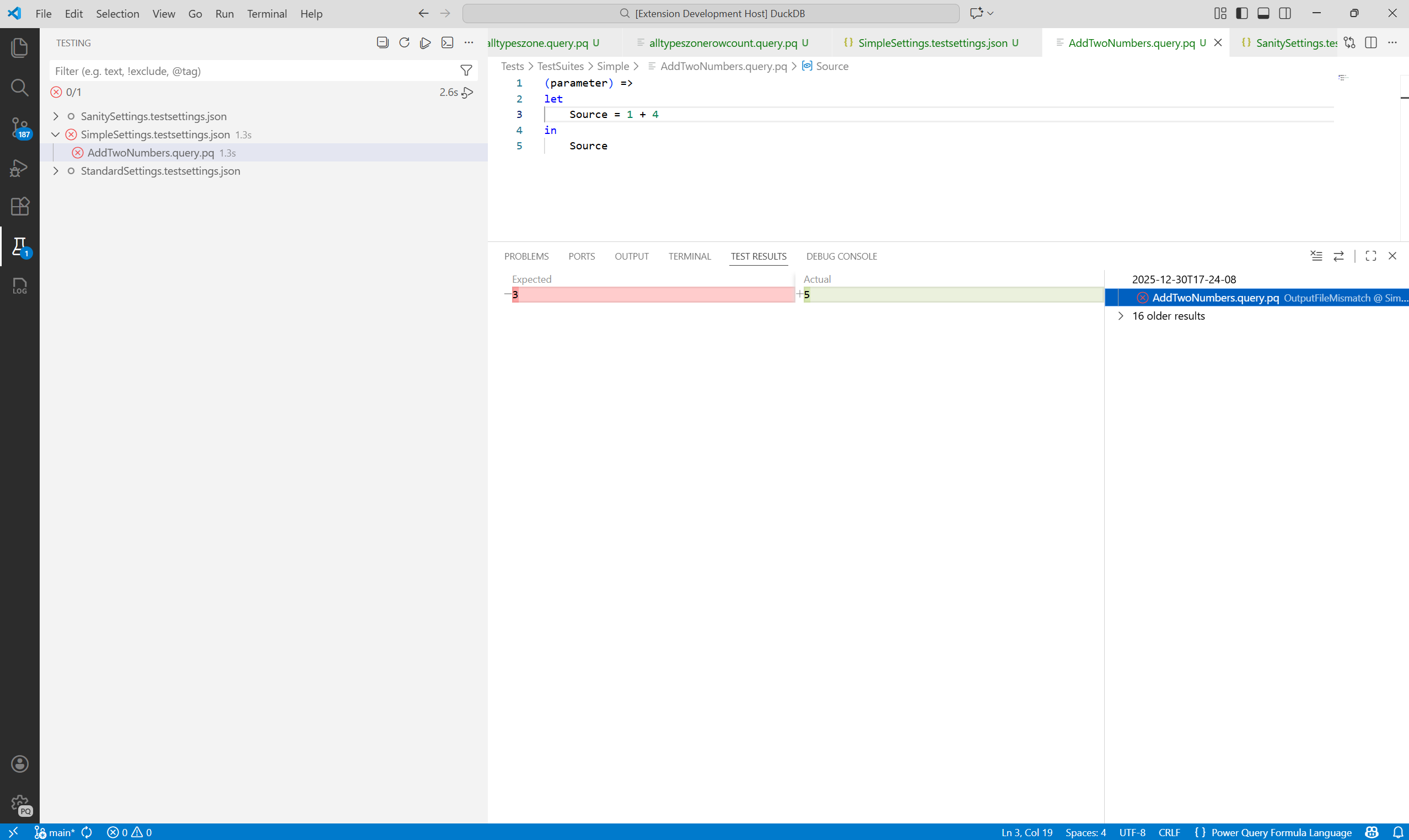
Task: Go back with the navigation arrow
Action: [x=423, y=13]
